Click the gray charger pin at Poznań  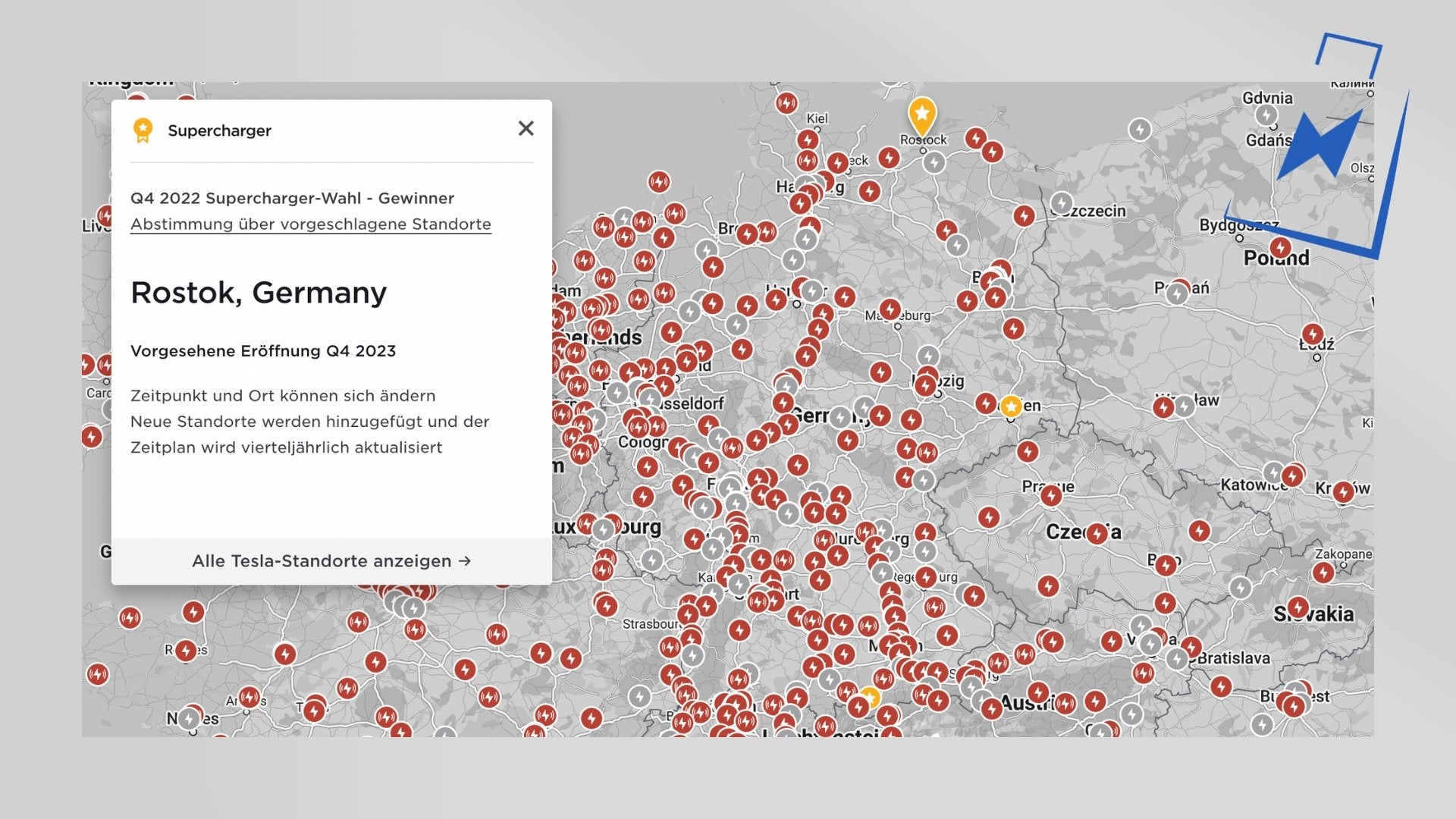click(1177, 293)
